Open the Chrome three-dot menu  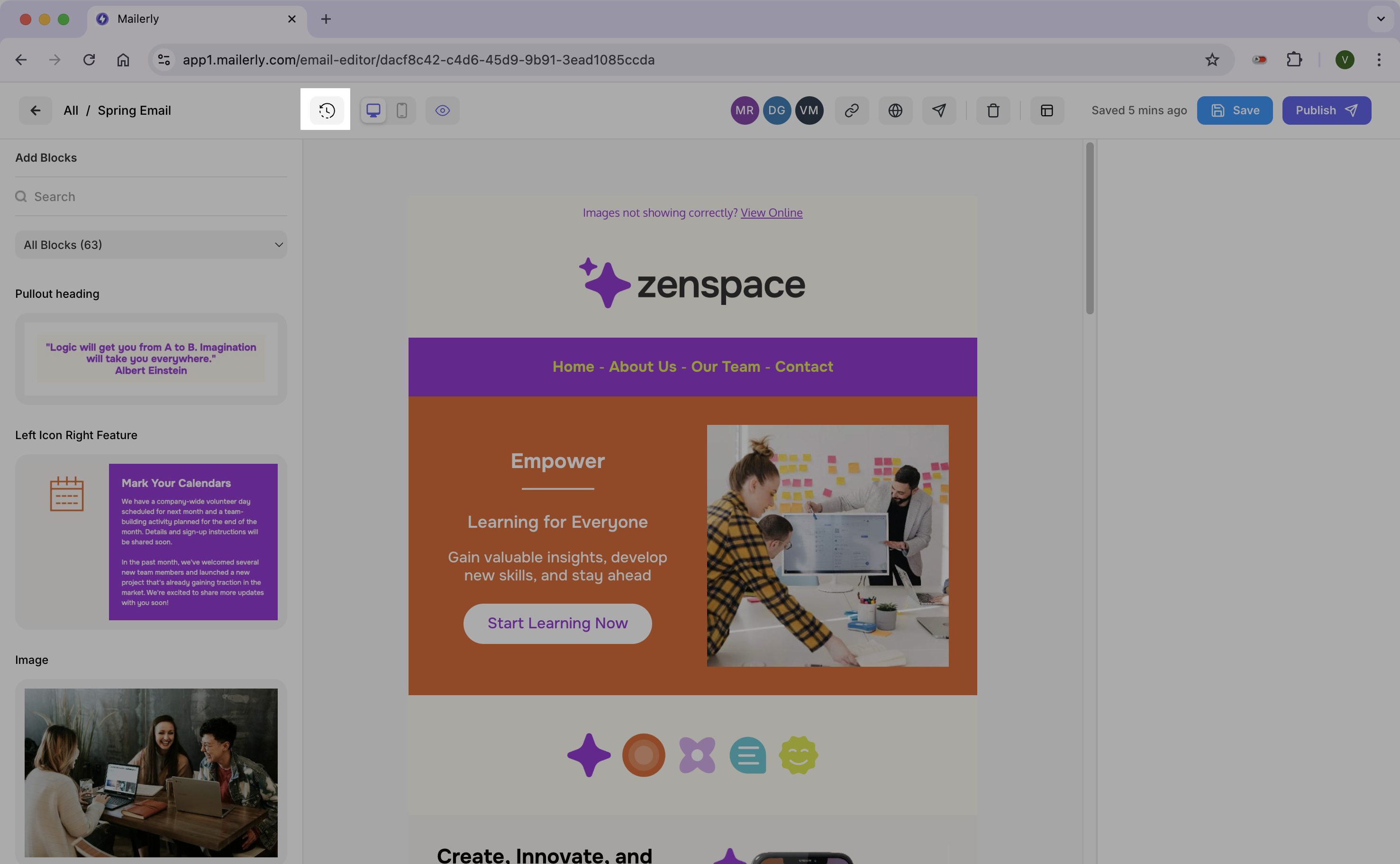[1378, 59]
